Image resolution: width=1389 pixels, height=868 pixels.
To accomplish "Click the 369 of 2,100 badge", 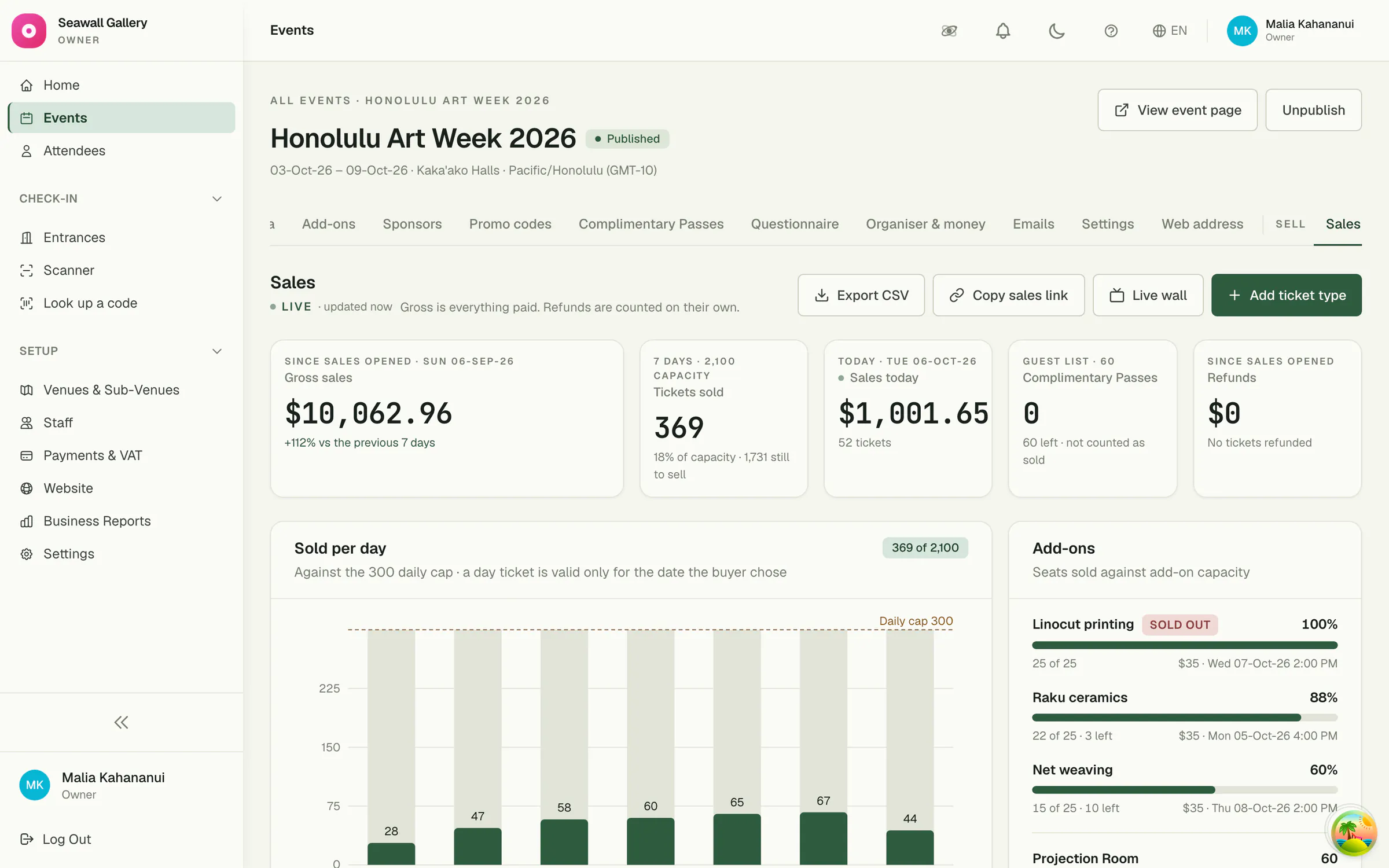I will (925, 548).
